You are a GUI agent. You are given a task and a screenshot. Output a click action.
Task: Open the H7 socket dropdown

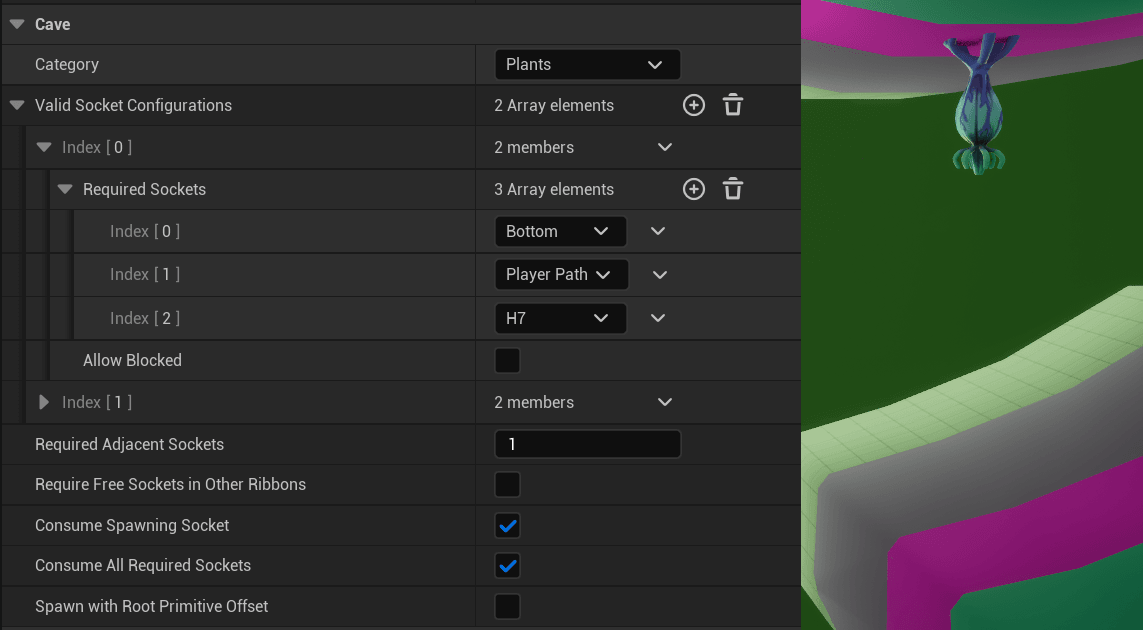tap(561, 318)
